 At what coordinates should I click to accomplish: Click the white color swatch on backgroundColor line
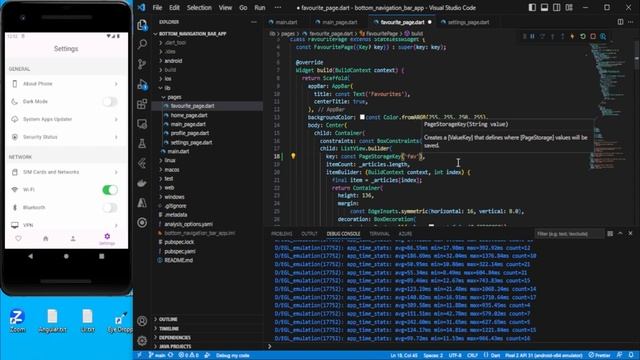[362, 117]
